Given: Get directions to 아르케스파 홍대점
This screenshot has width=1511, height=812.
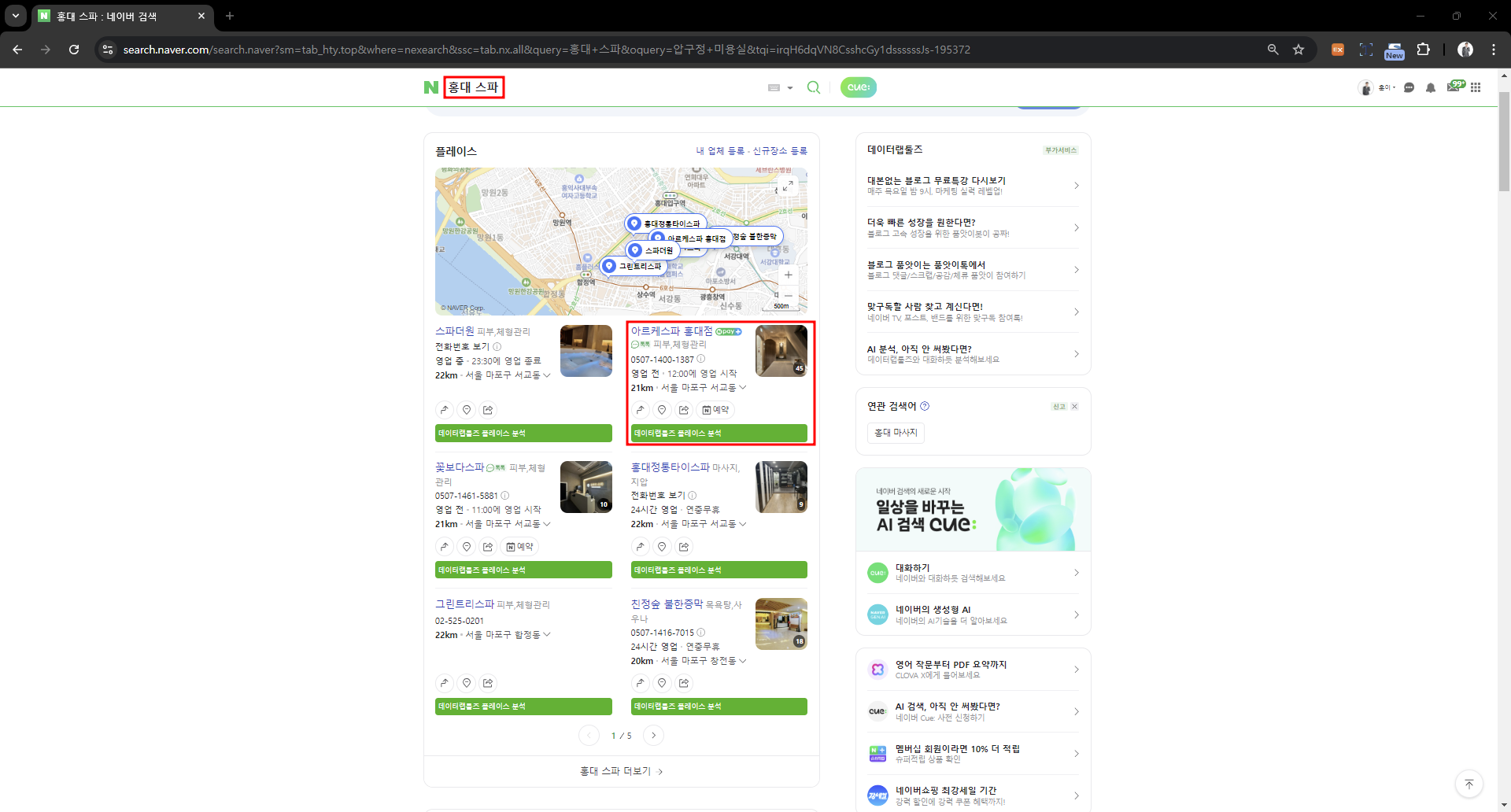Looking at the screenshot, I should point(641,410).
